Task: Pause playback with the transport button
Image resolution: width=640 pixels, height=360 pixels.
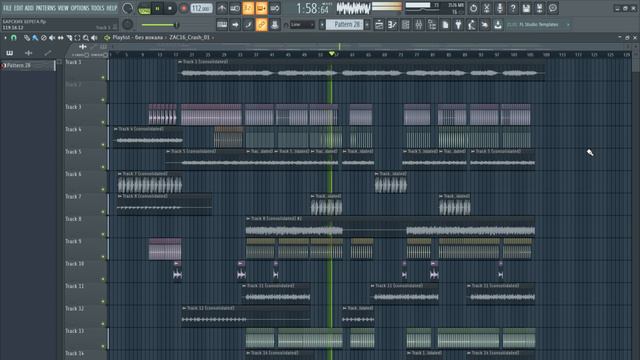Action: click(x=158, y=9)
